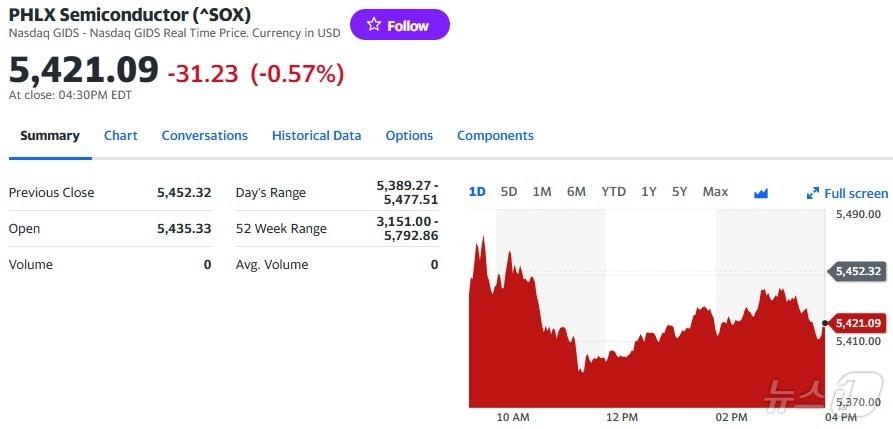This screenshot has height=429, width=893.
Task: Click the star icon in Follow button
Action: click(x=373, y=25)
